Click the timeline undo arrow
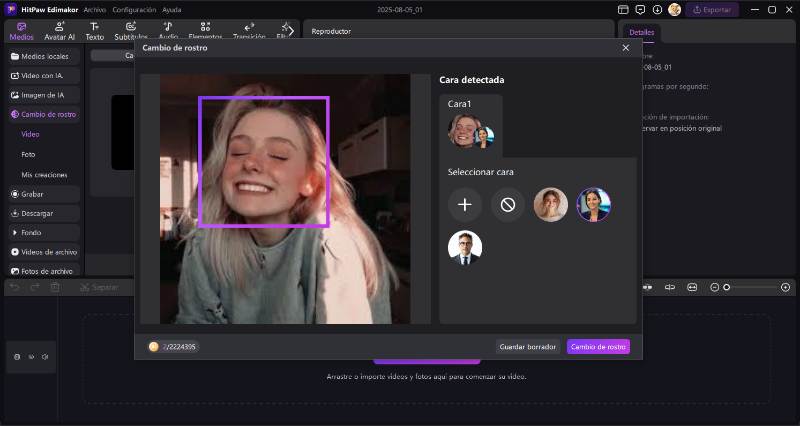The image size is (800, 426). 15,287
